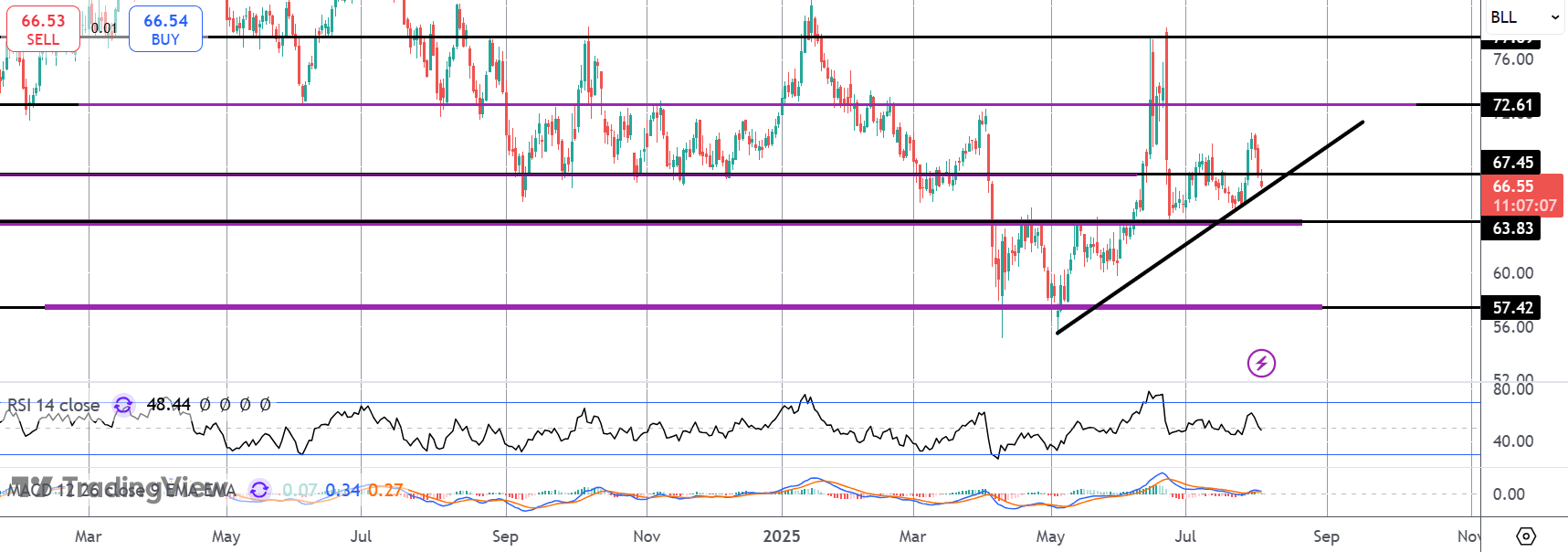Viewport: 1568px width, 552px height.
Task: Click the MACD indicator refresh icon
Action: click(x=259, y=491)
